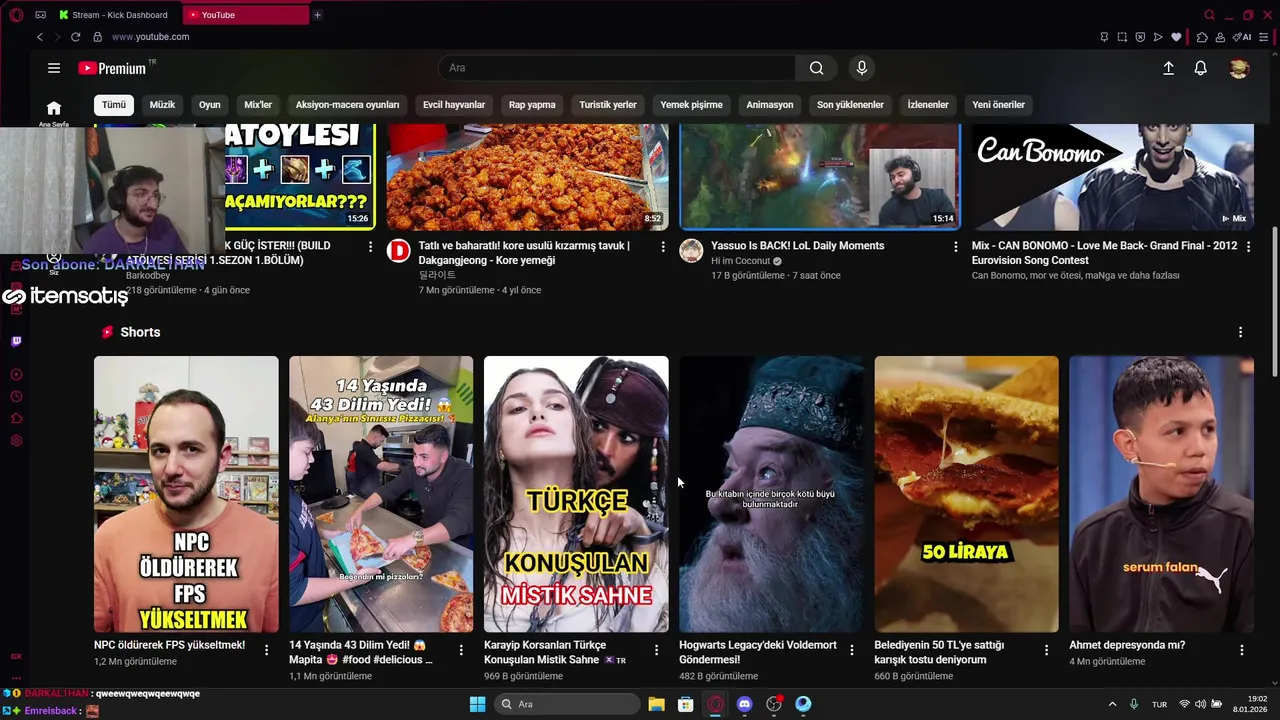Open Belediyenin 50 TL'ye sattığı tost title
Viewport: 1280px width, 720px height.
939,653
